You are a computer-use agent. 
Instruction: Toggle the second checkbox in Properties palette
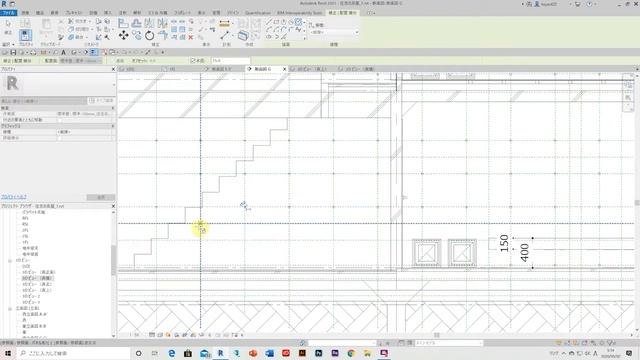click(60, 138)
